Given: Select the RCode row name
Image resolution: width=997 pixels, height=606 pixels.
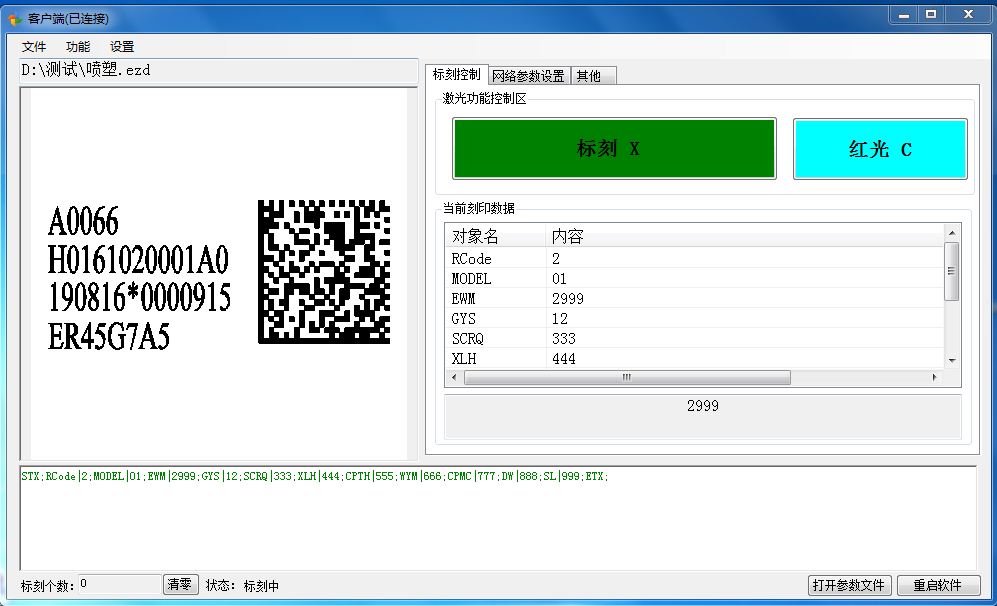Looking at the screenshot, I should point(471,259).
